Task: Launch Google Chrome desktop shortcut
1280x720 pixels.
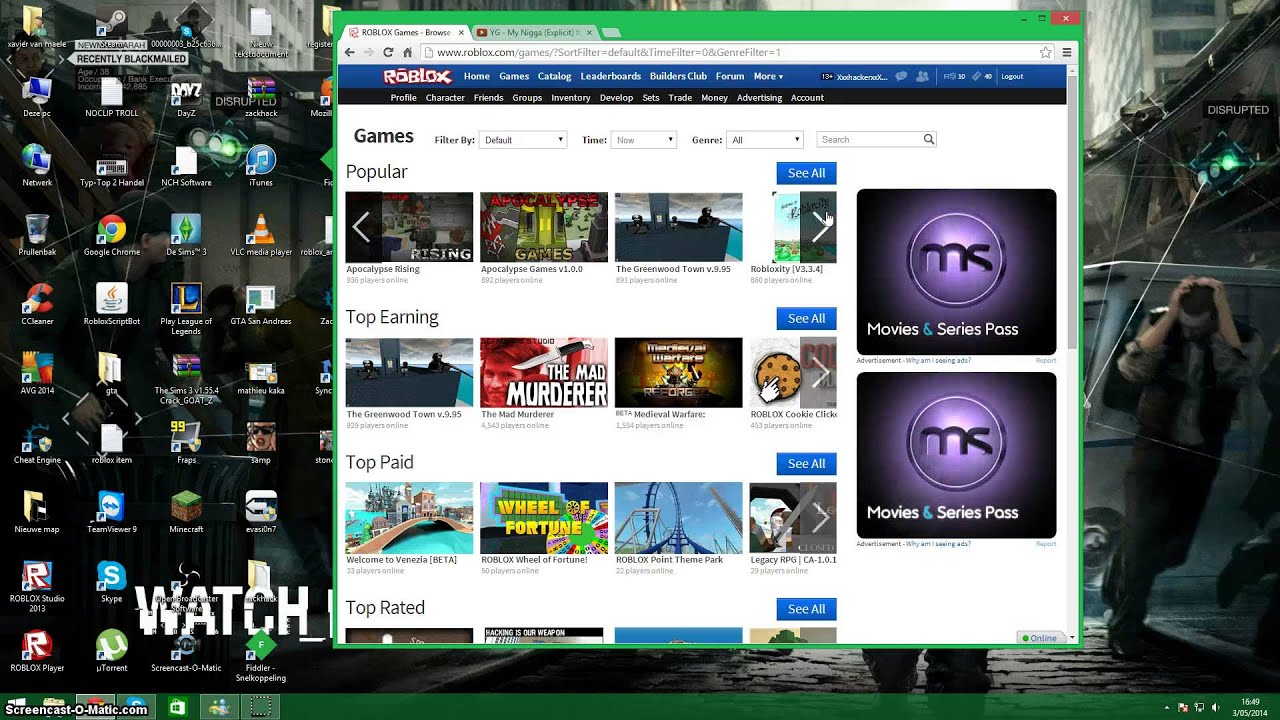Action: 112,235
